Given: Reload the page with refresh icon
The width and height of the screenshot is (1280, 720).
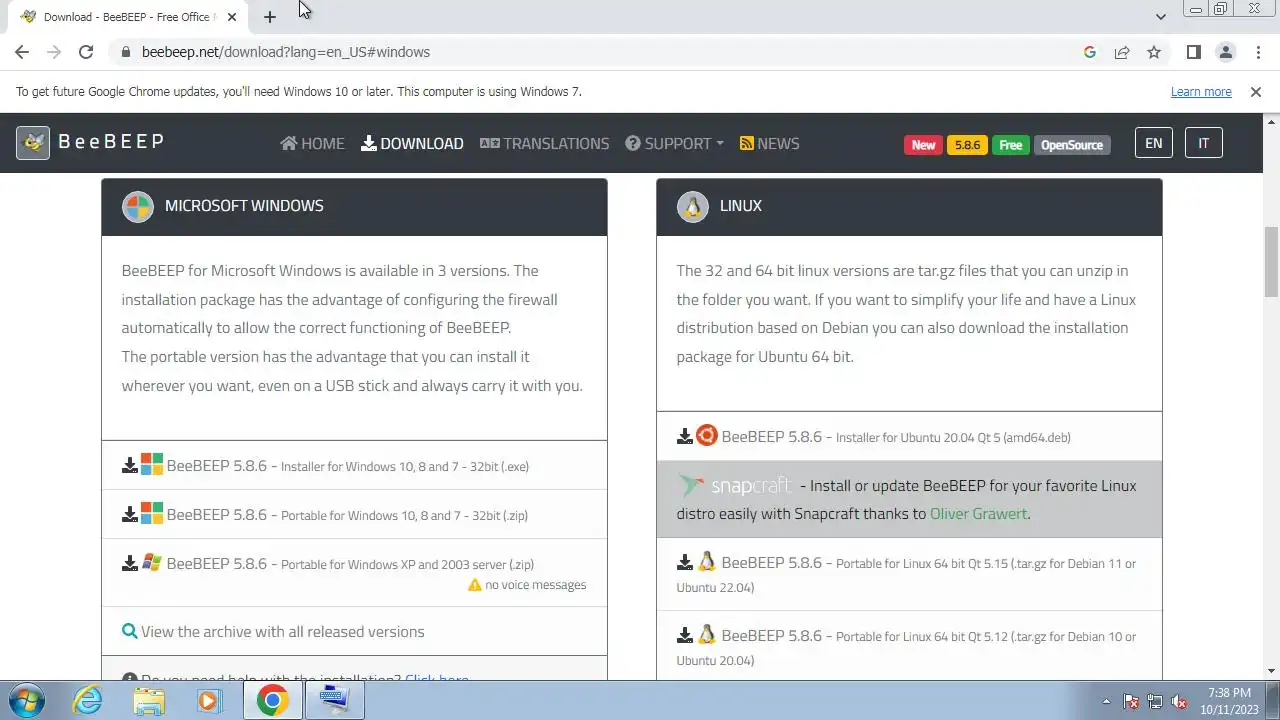Looking at the screenshot, I should pyautogui.click(x=86, y=52).
